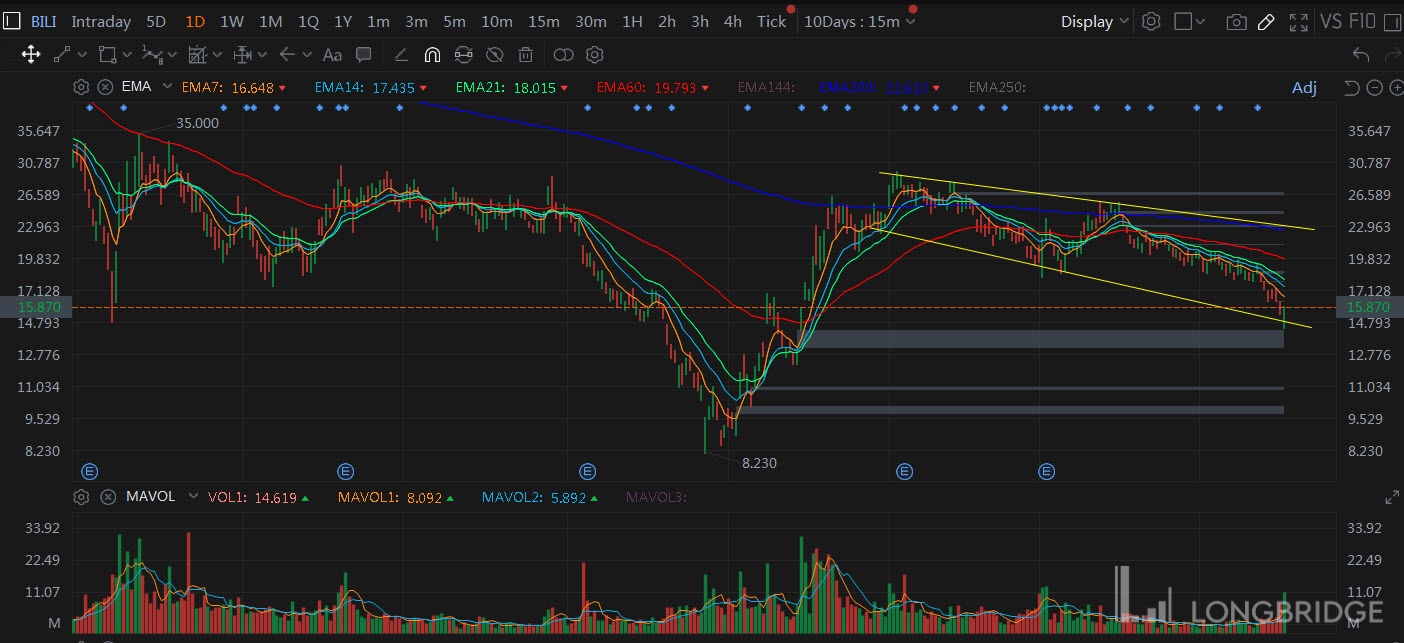Screen dimensions: 1404x643
Task: Click the VS compare button
Action: 1330,21
